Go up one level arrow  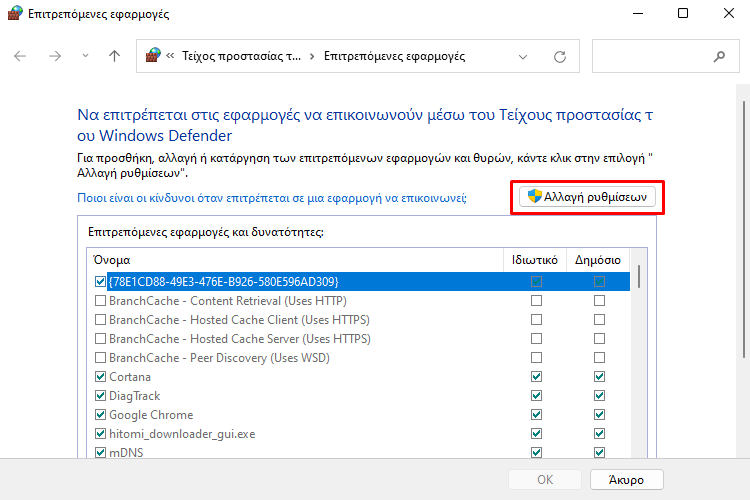(114, 56)
